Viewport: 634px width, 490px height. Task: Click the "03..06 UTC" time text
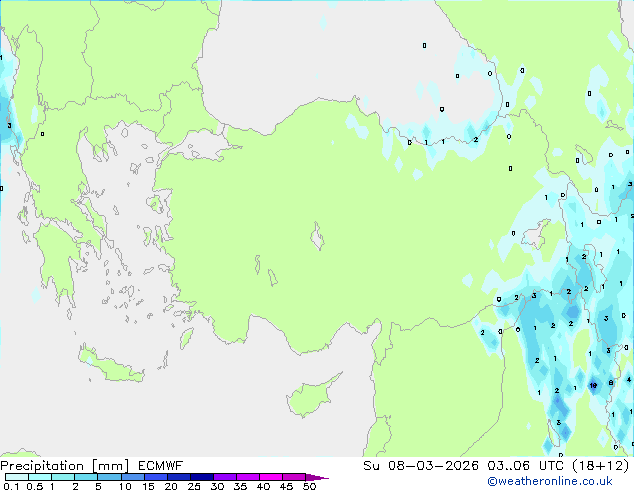[x=526, y=466]
